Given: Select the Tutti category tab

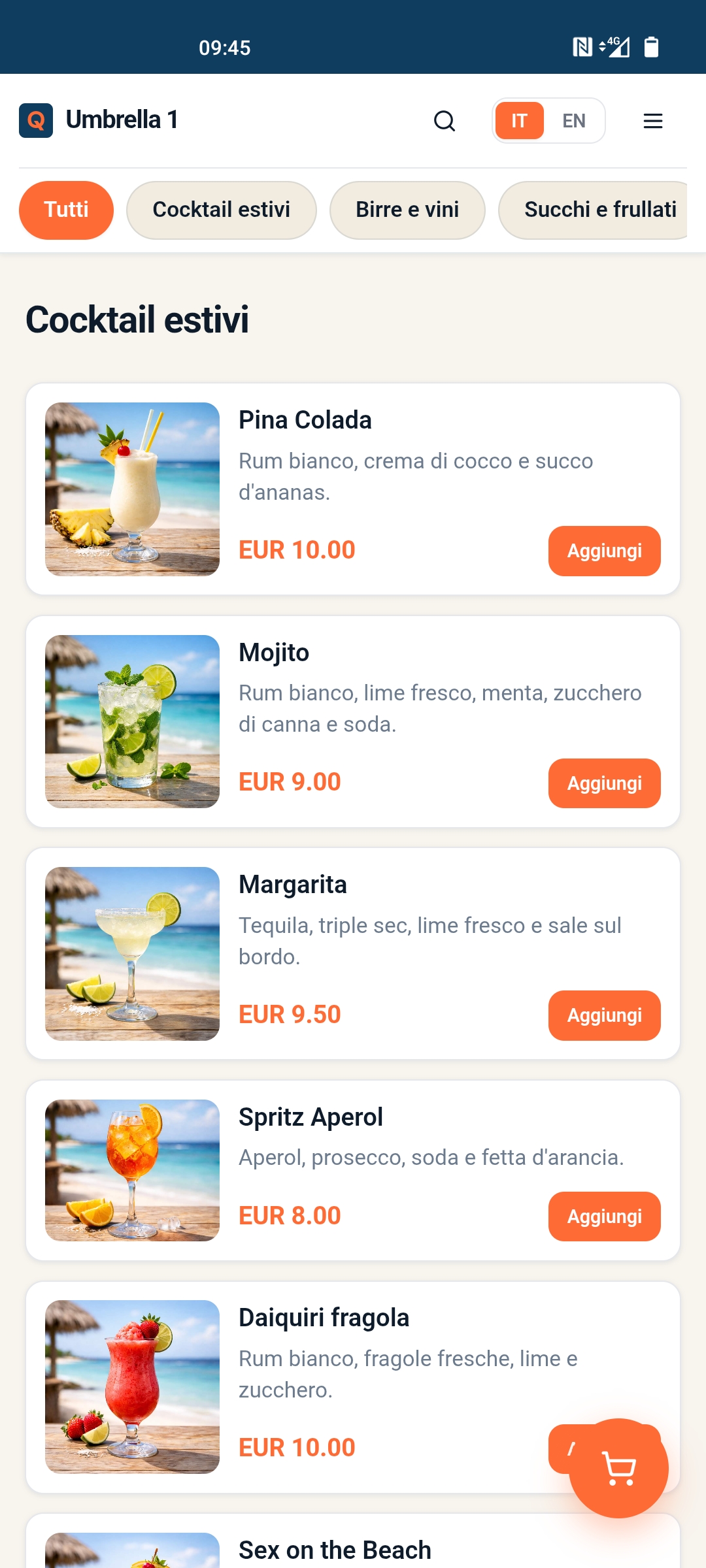Looking at the screenshot, I should click(x=66, y=210).
